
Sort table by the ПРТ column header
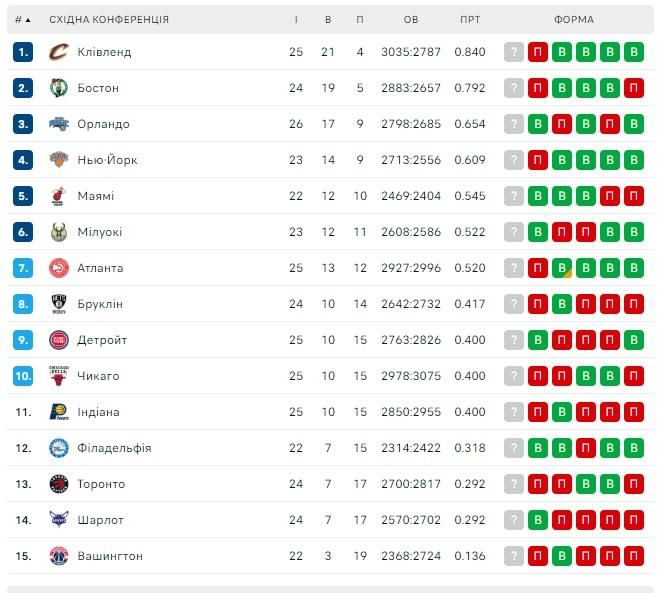[x=470, y=20]
